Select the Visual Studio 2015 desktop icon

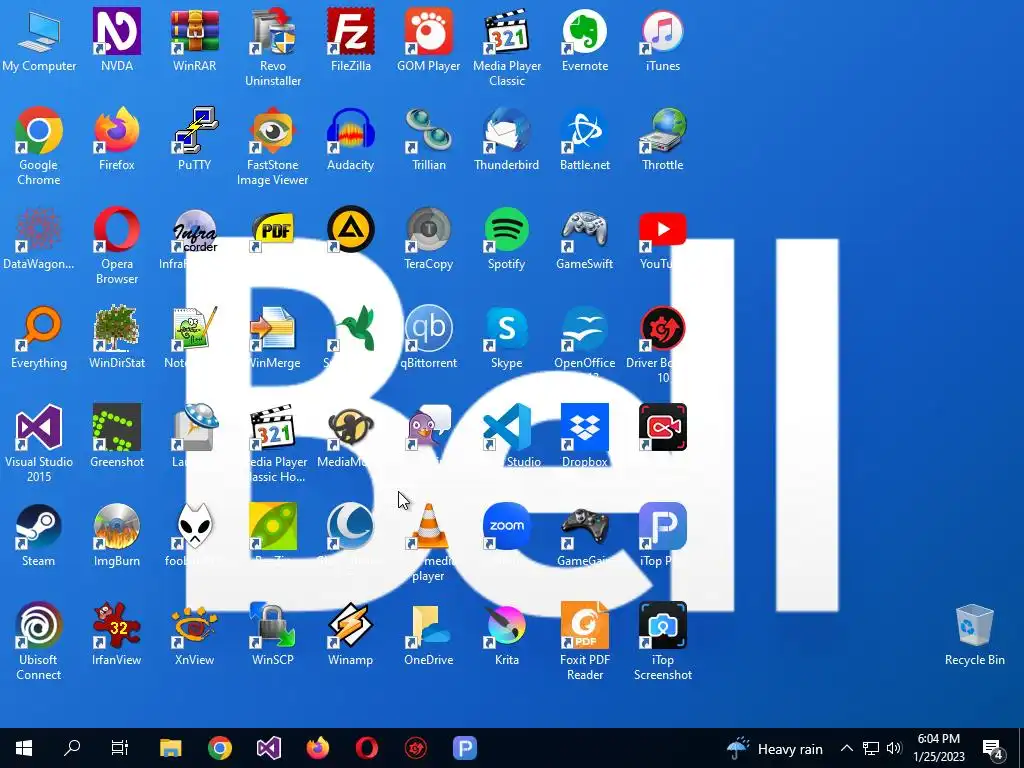tap(39, 428)
